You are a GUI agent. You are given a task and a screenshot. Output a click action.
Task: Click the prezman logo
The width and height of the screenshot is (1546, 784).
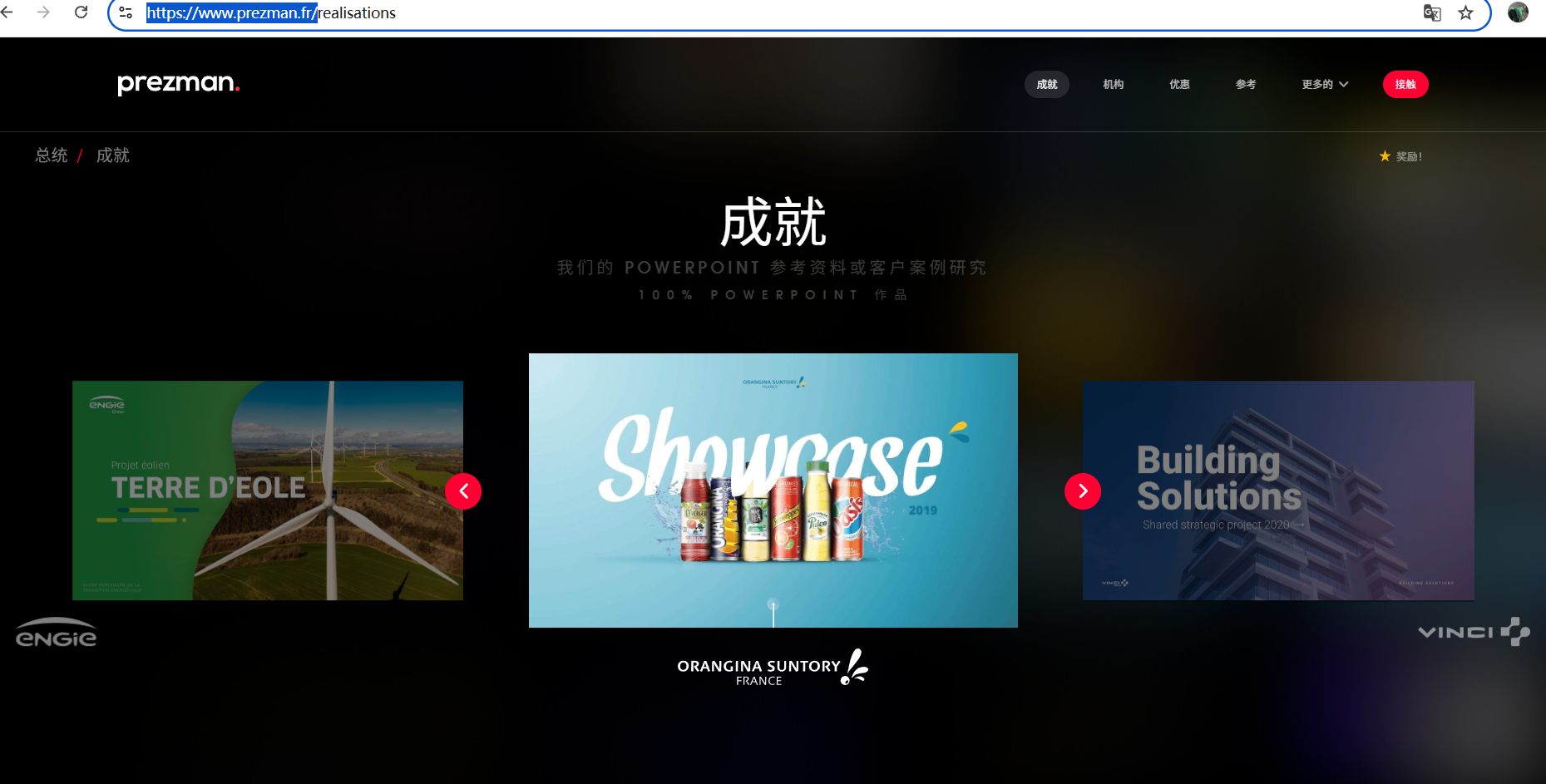click(x=179, y=84)
